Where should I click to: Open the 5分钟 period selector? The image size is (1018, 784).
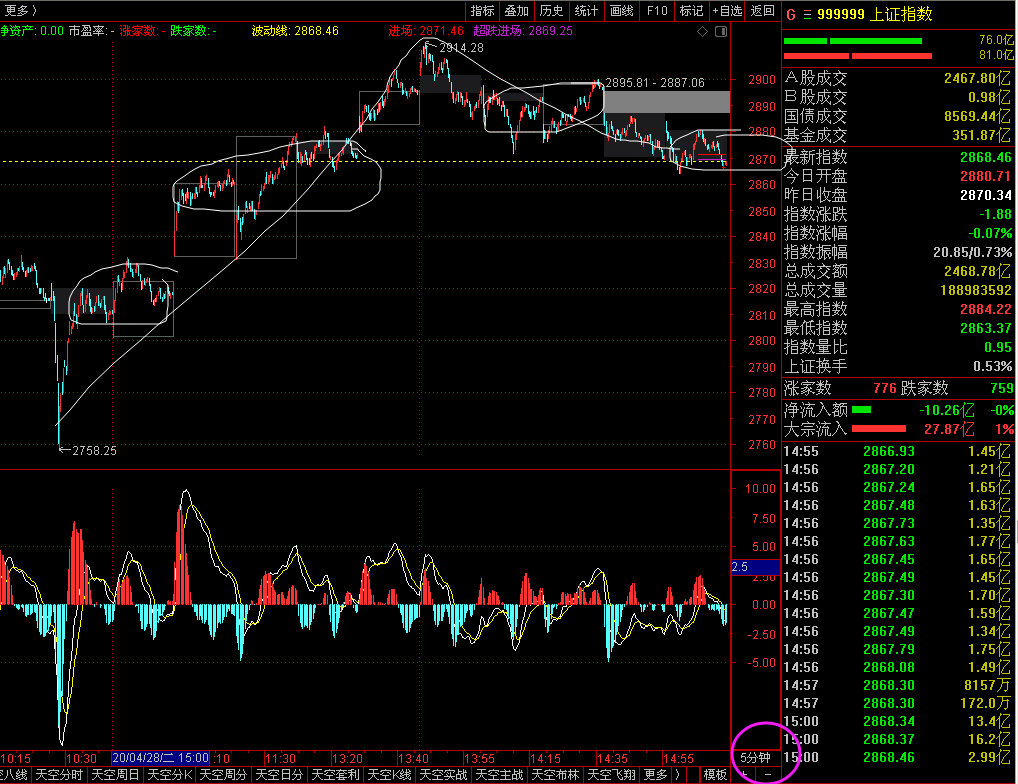(755, 758)
